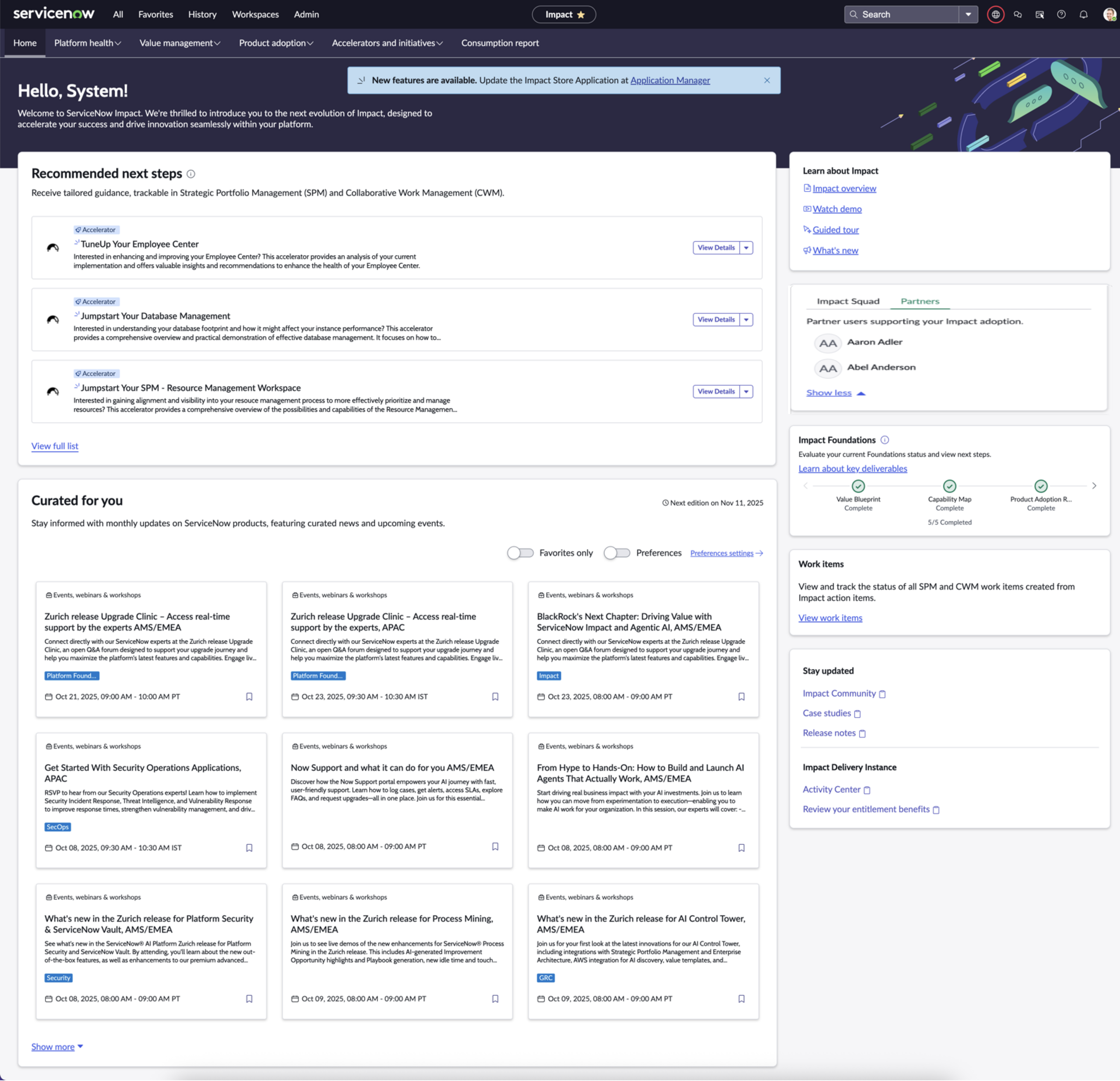
Task: Click the Impact application pill
Action: (x=564, y=14)
